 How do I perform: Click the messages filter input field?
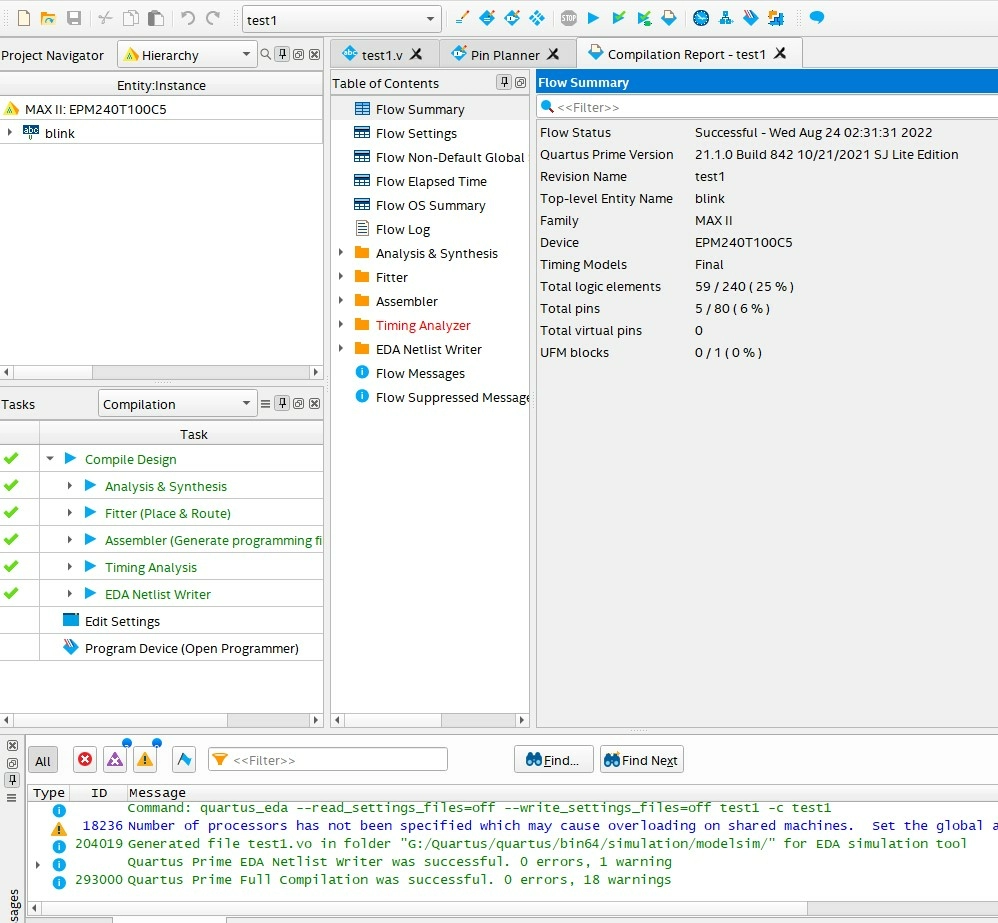(328, 759)
